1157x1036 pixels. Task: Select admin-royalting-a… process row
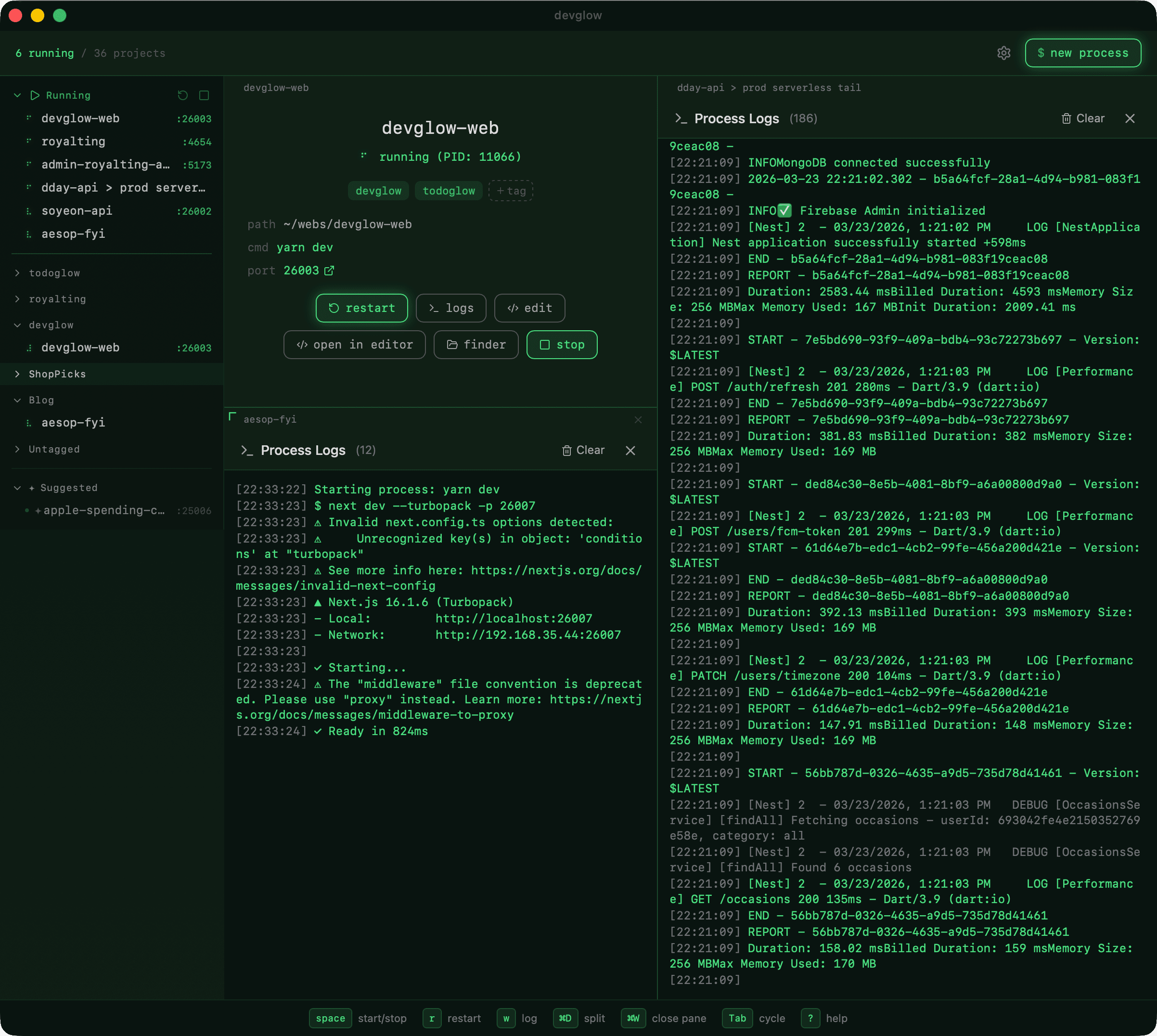(112, 165)
